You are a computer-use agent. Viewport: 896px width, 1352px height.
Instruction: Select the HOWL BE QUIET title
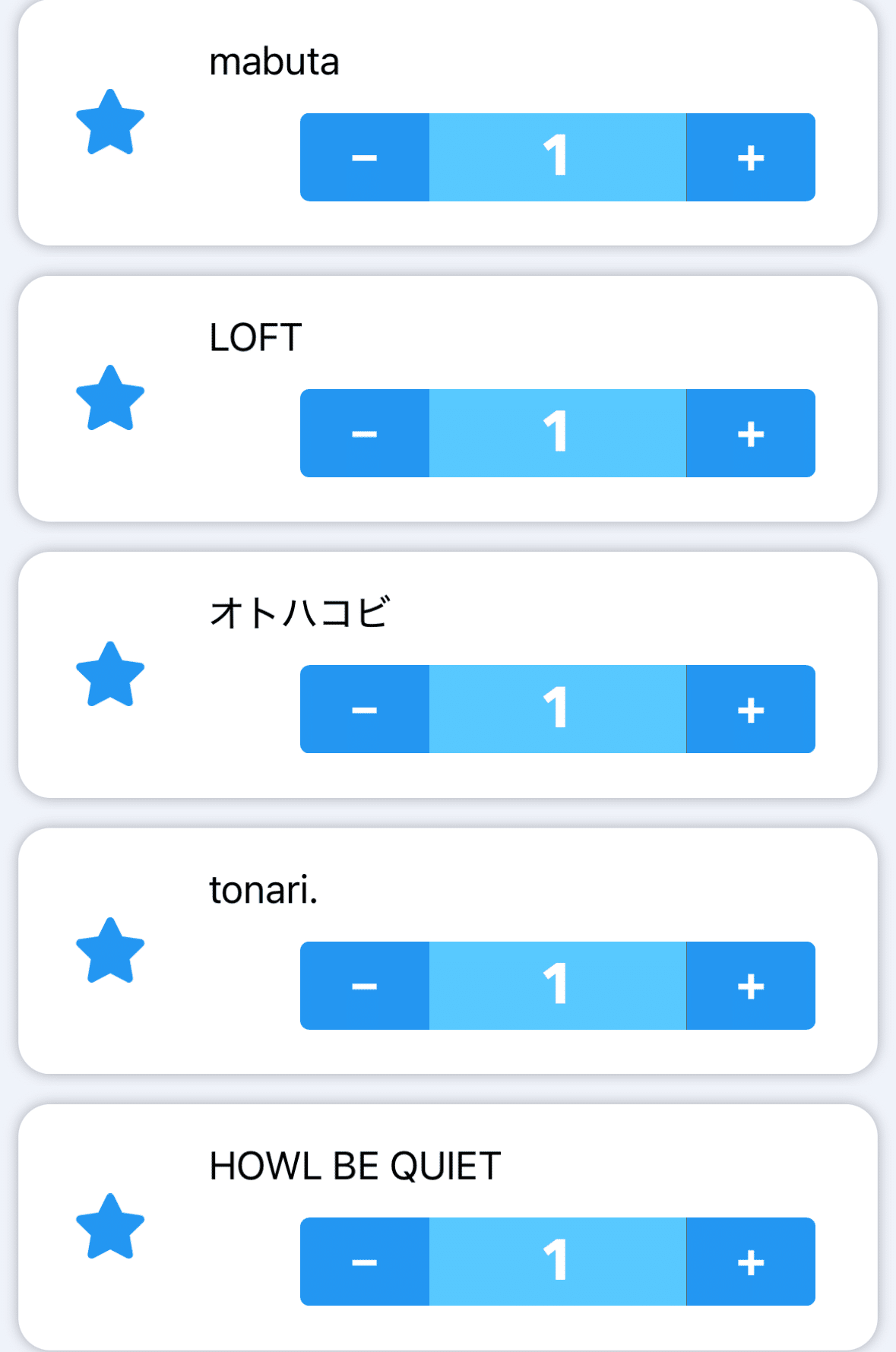[x=355, y=1166]
